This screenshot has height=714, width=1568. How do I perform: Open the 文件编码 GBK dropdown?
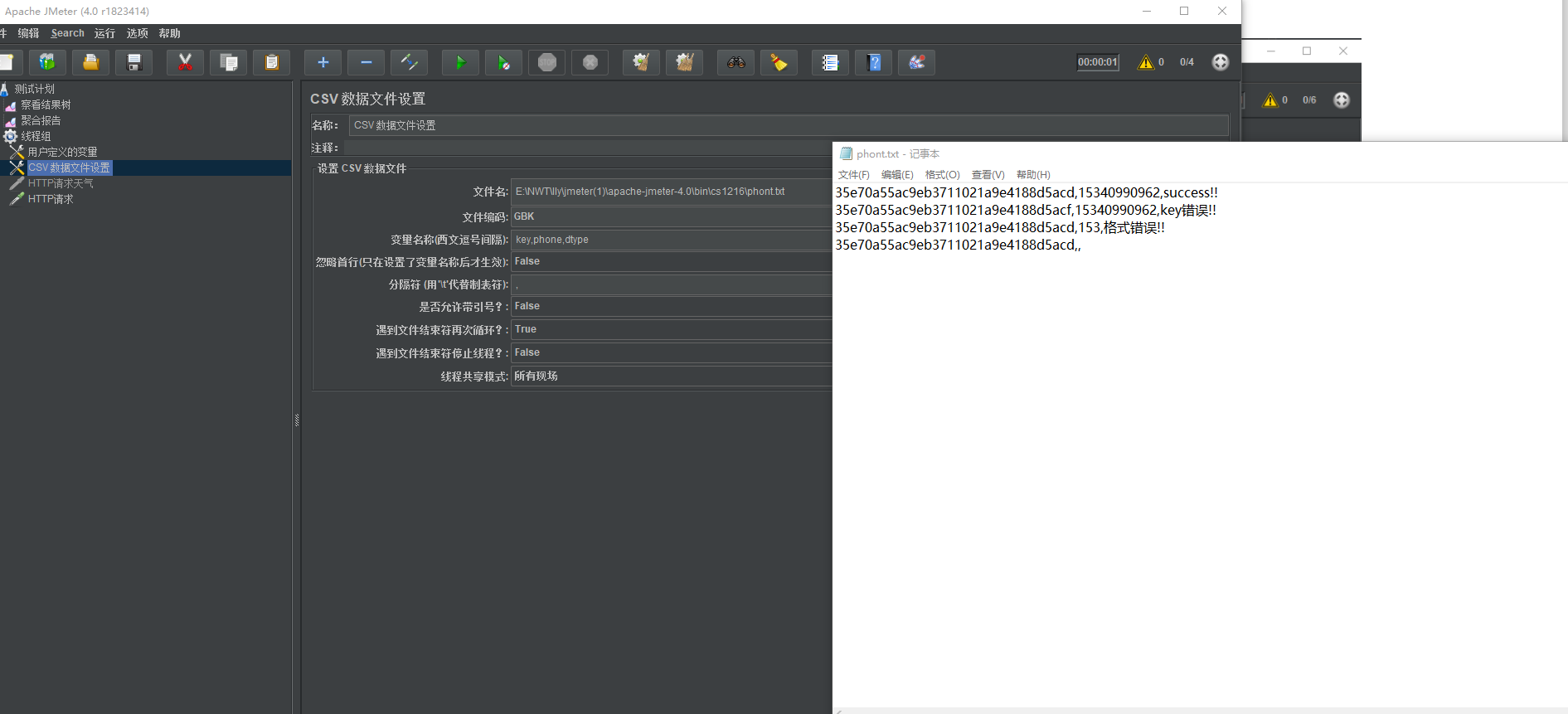[672, 216]
